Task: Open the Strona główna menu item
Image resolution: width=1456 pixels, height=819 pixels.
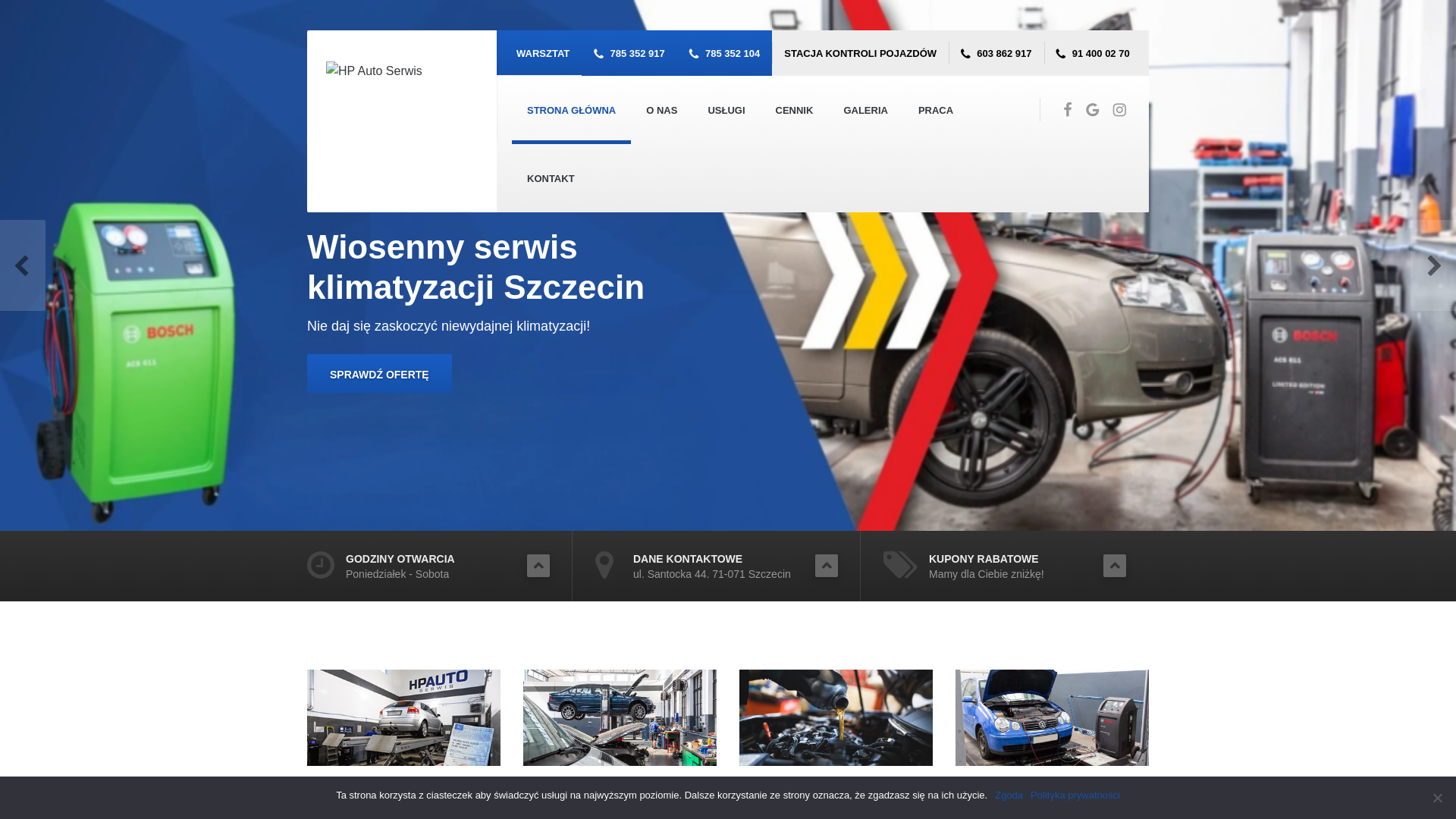Action: tap(571, 111)
